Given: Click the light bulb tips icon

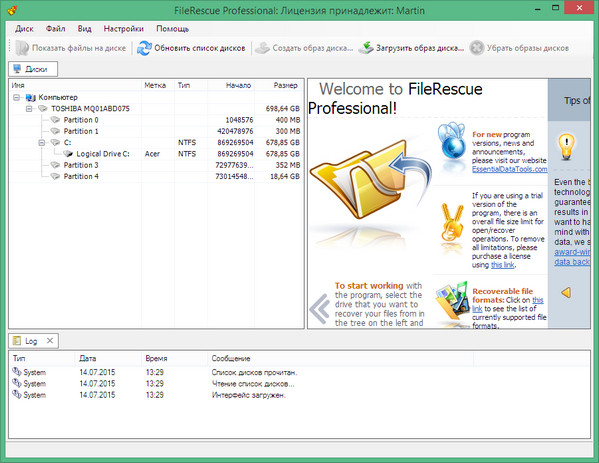Looking at the screenshot, I should 566,147.
